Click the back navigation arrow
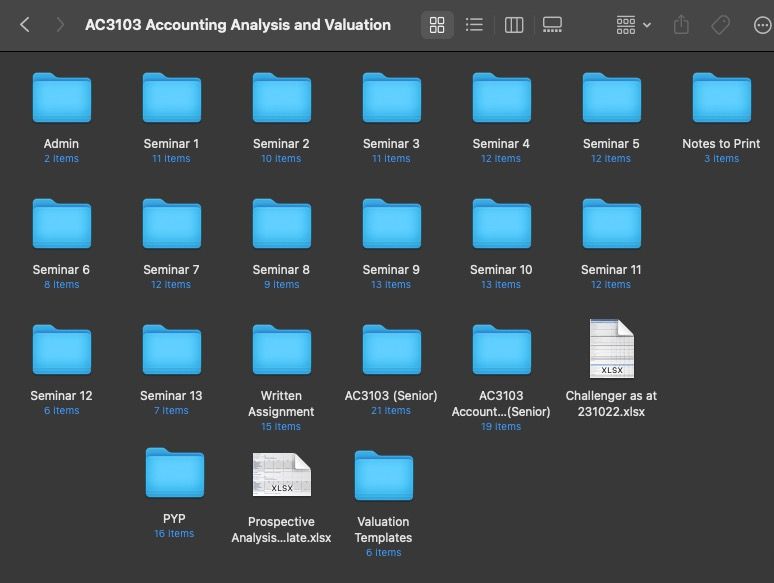Viewport: 774px width, 583px height. click(25, 25)
